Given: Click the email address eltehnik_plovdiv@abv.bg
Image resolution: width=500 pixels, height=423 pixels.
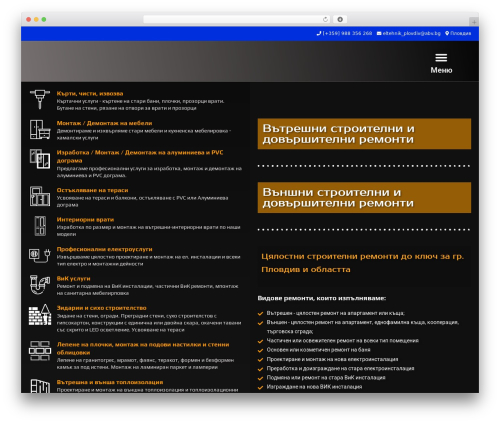Looking at the screenshot, I should (412, 33).
